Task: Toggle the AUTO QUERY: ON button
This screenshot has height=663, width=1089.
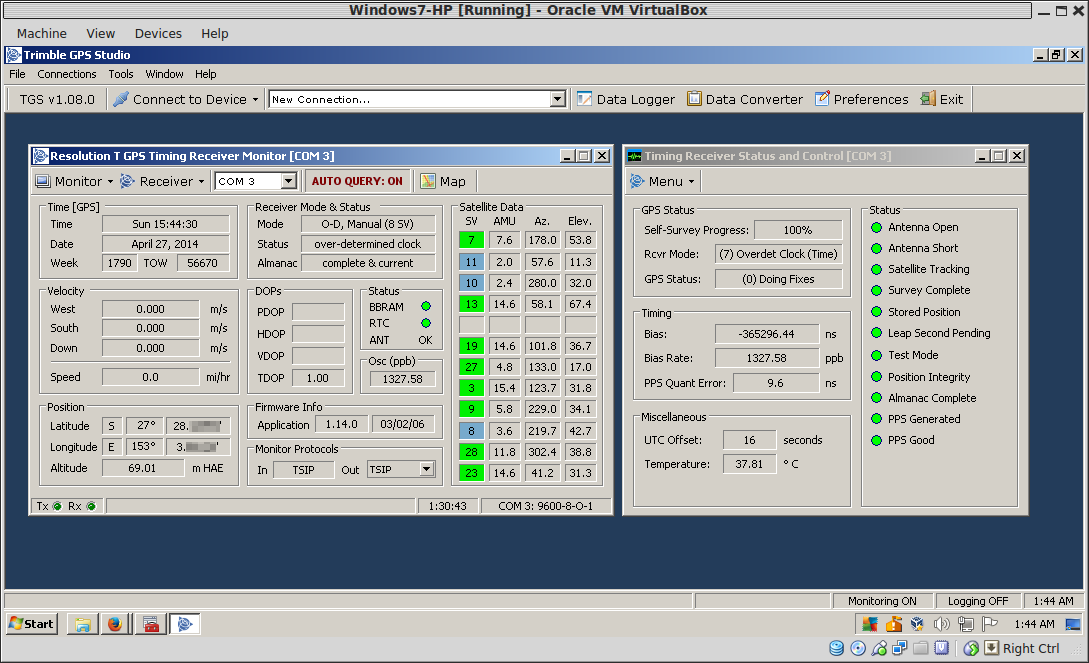Action: [x=357, y=181]
